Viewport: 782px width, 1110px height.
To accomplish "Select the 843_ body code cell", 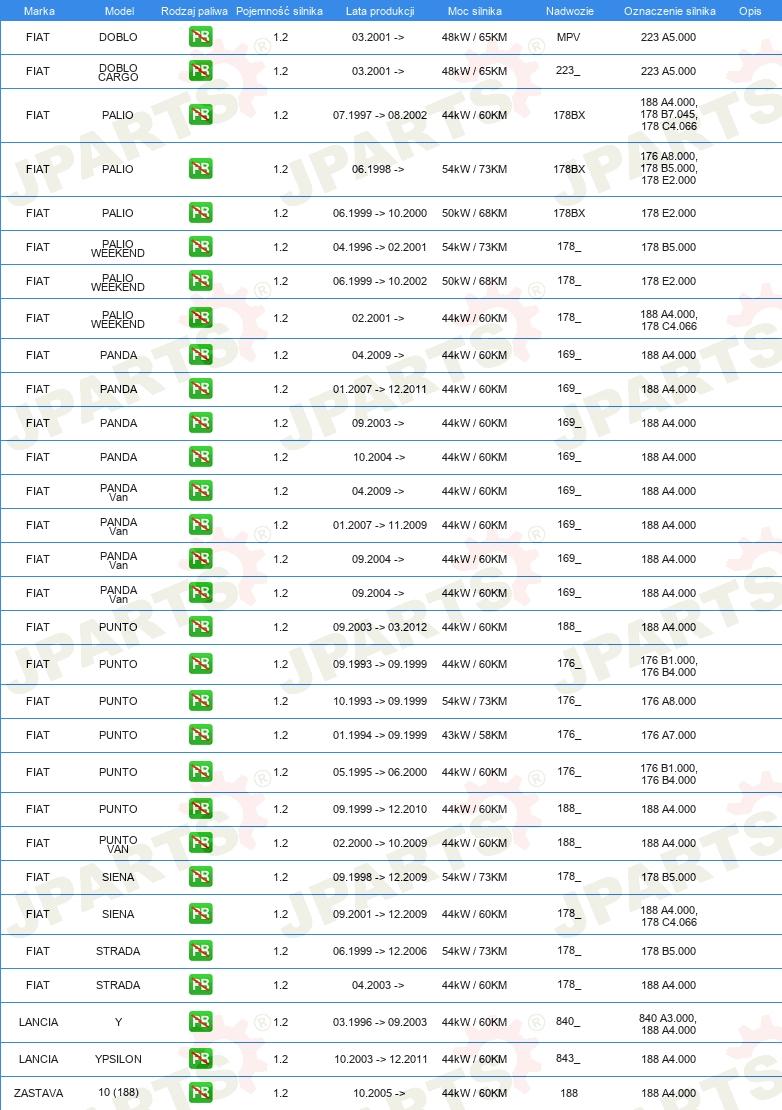I will pos(568,1058).
